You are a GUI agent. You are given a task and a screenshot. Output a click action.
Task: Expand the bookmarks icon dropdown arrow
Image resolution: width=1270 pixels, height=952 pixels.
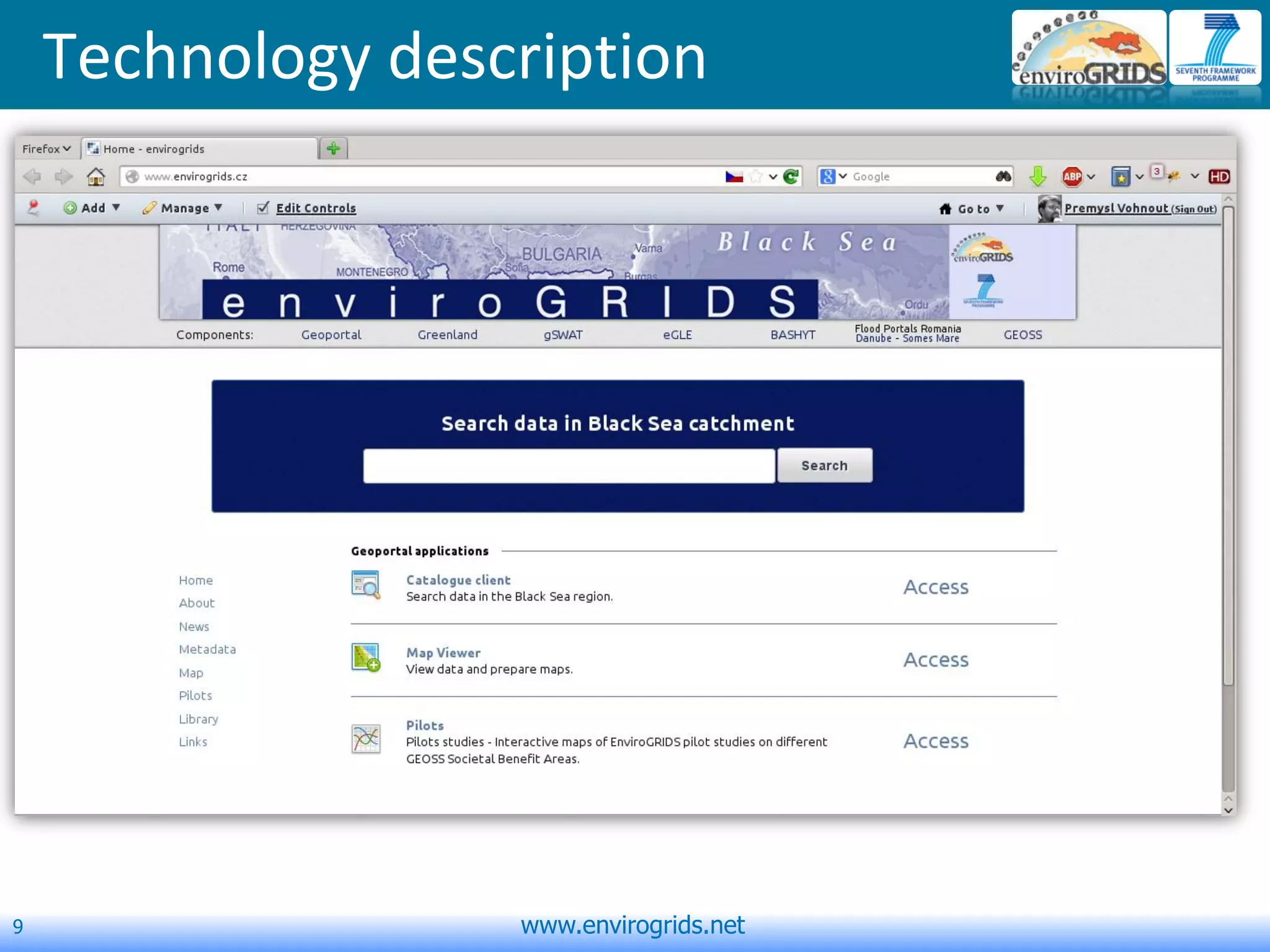click(x=1139, y=177)
